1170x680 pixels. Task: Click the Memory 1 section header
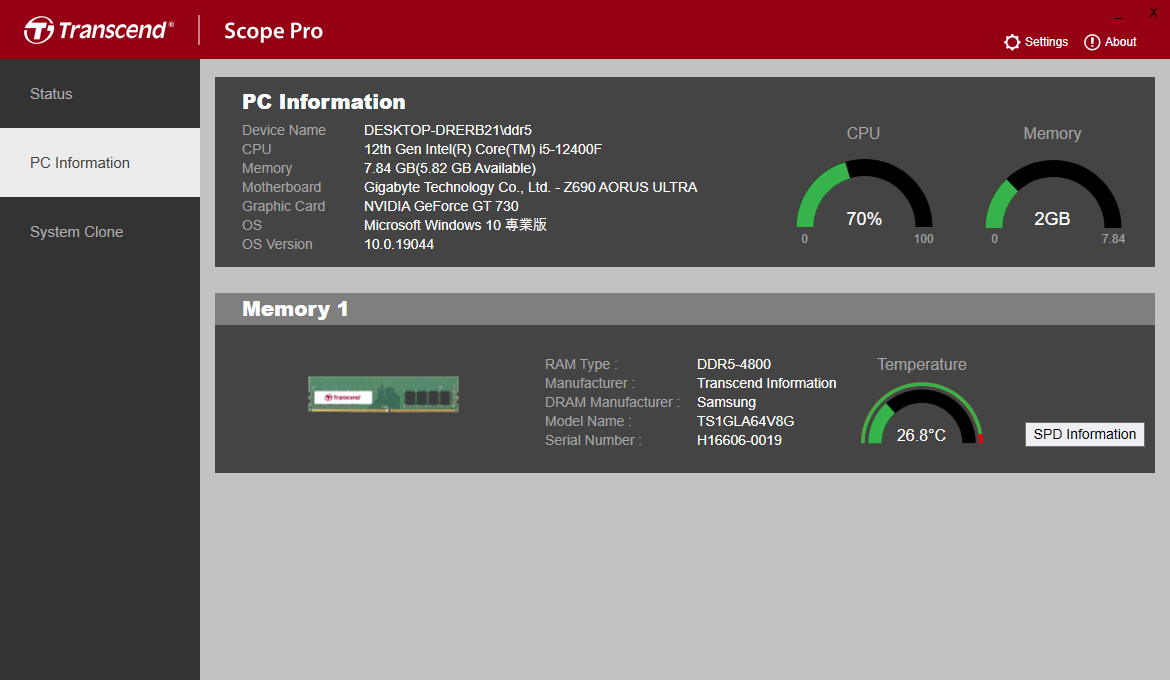pos(684,309)
